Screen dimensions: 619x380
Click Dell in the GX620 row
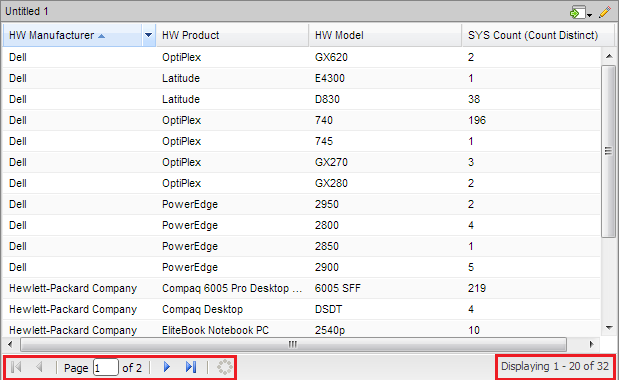pyautogui.click(x=18, y=57)
